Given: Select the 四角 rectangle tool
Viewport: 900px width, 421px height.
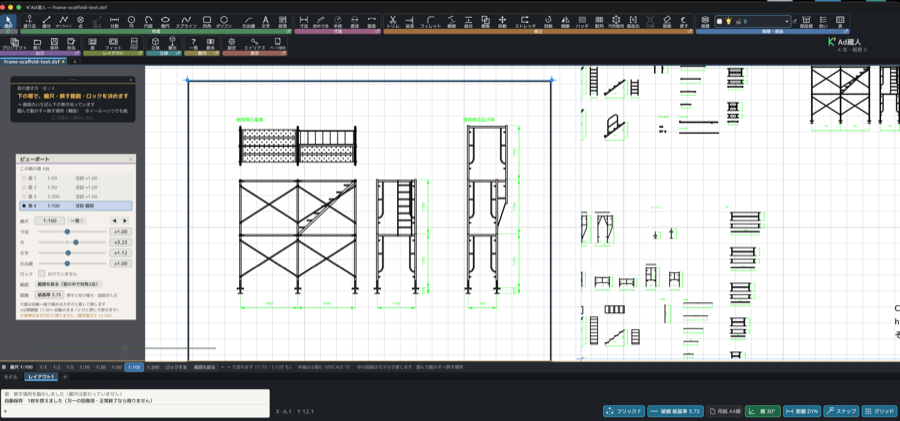Looking at the screenshot, I should coord(207,21).
